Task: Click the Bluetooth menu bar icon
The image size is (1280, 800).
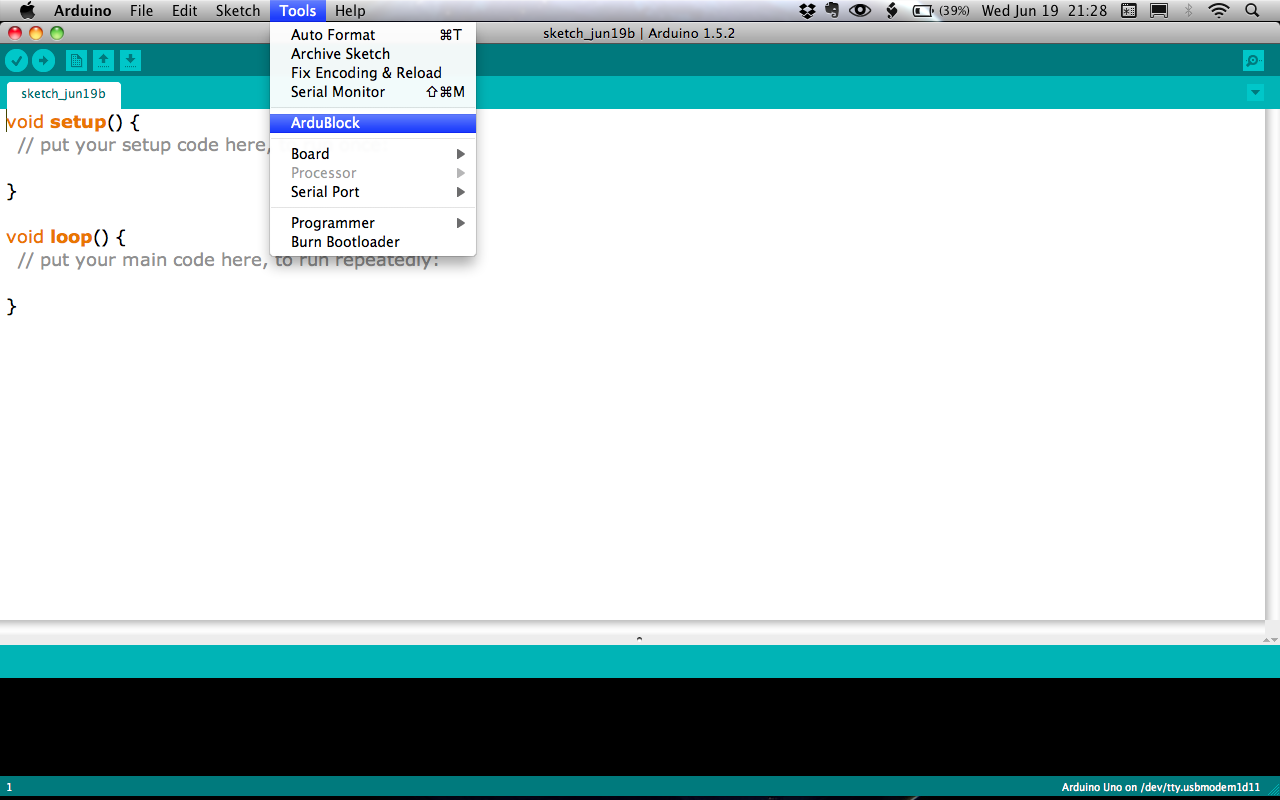Action: tap(1188, 11)
